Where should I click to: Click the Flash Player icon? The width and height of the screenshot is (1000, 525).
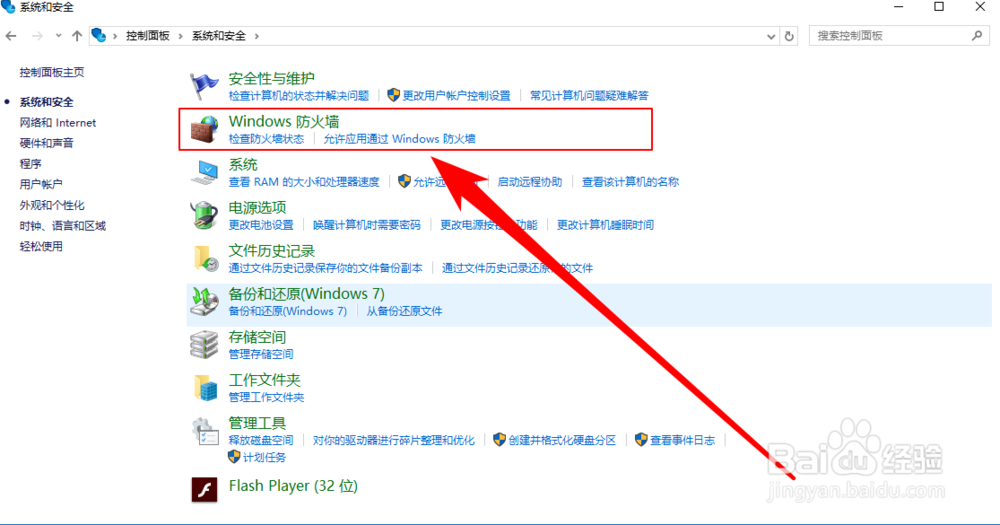click(x=204, y=489)
